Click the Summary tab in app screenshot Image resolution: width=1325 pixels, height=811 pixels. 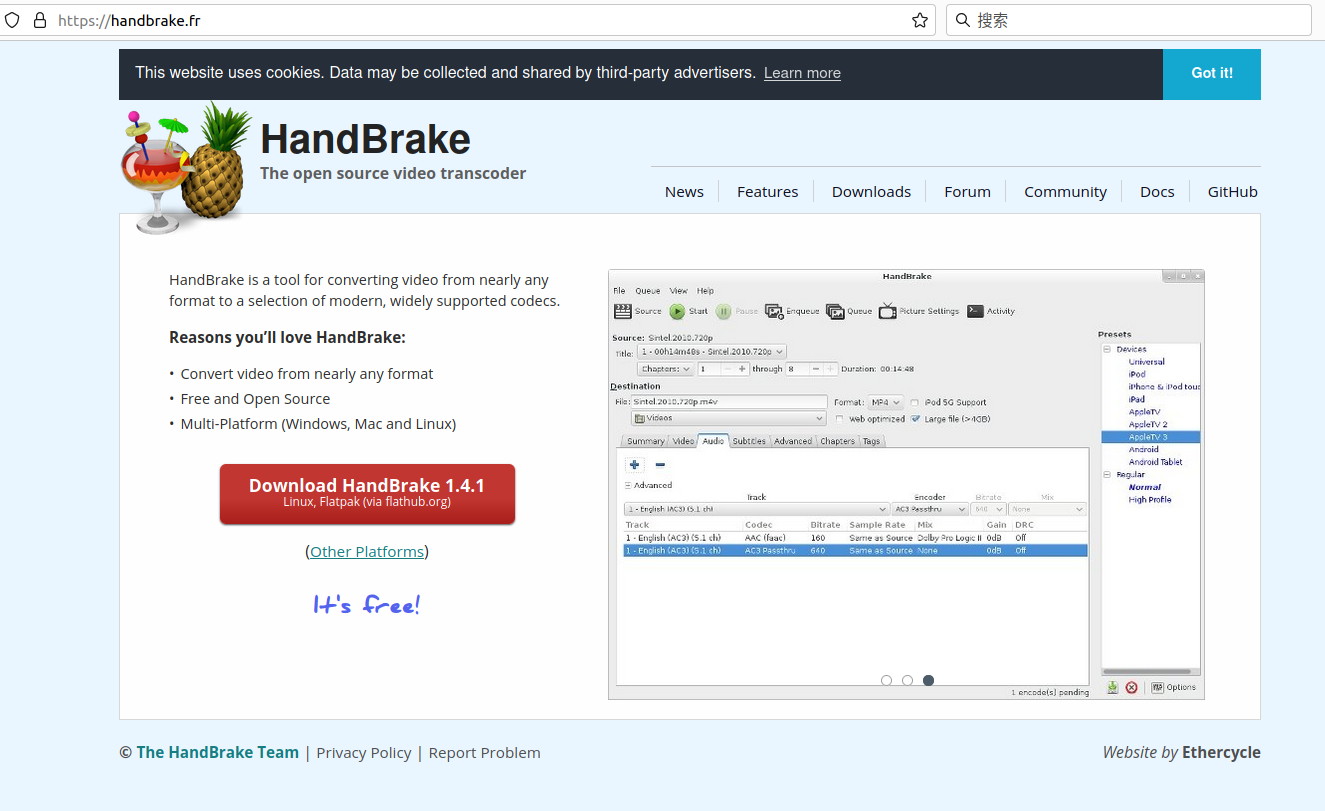coord(645,441)
